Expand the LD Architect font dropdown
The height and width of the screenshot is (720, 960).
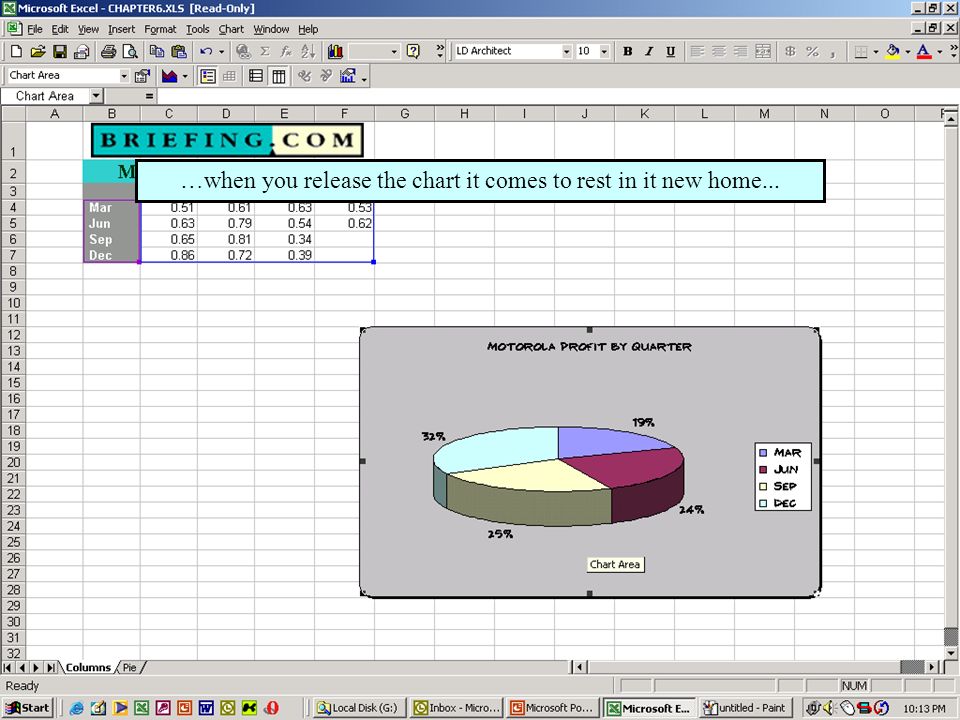(x=566, y=51)
